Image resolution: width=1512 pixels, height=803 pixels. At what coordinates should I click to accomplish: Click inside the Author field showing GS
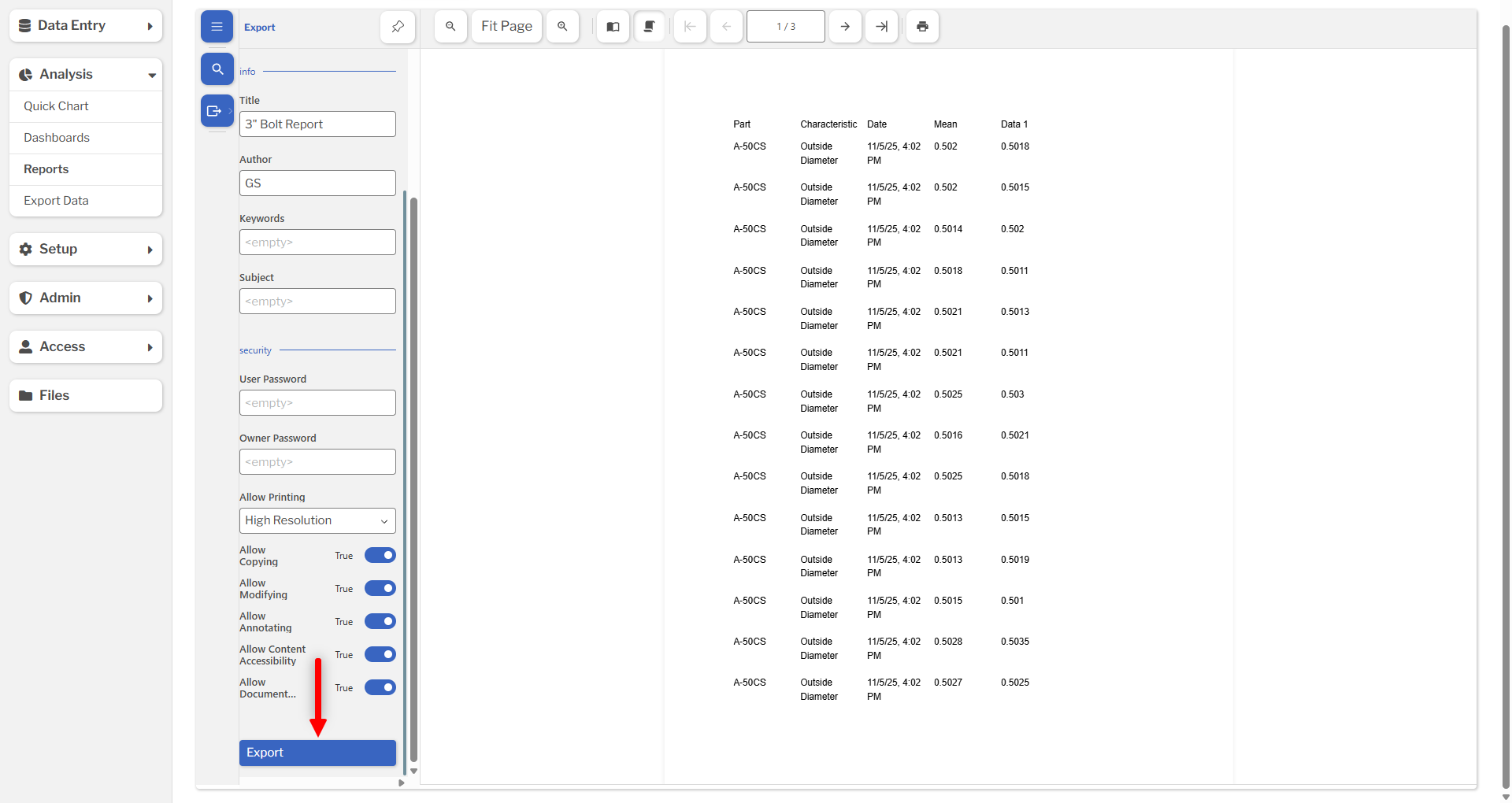point(317,183)
